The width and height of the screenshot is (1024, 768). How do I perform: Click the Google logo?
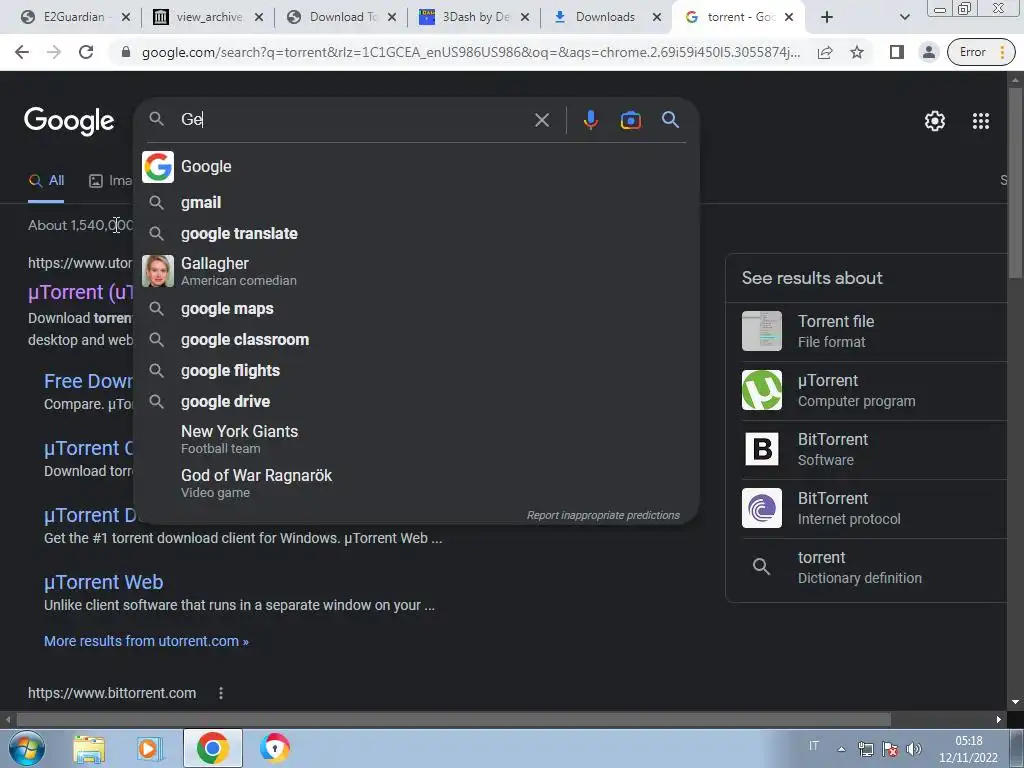tap(69, 121)
